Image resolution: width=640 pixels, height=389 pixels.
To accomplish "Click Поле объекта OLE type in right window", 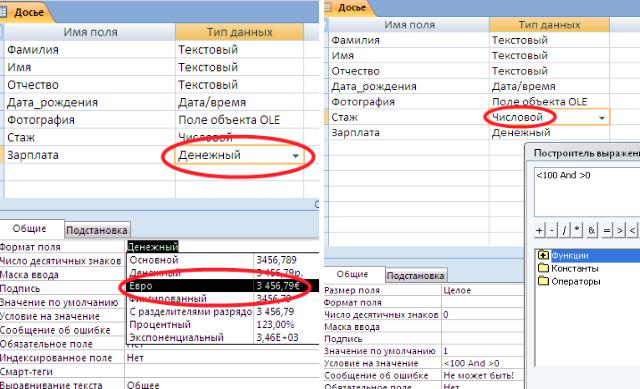I will point(539,102).
